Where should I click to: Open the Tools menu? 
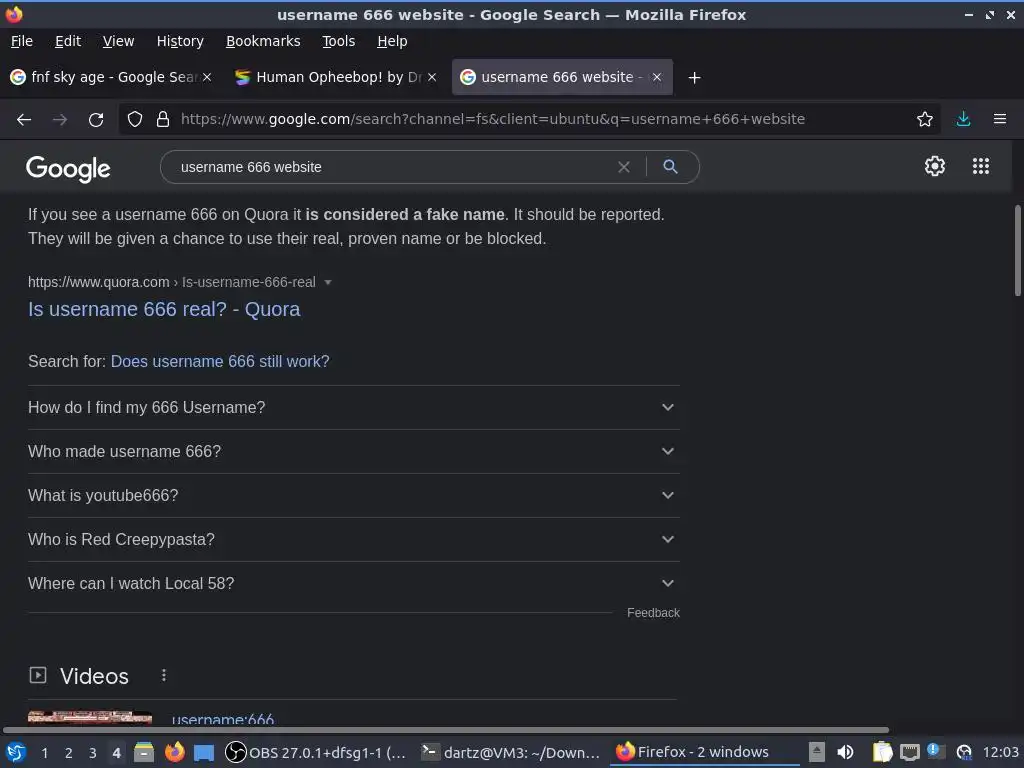338,41
